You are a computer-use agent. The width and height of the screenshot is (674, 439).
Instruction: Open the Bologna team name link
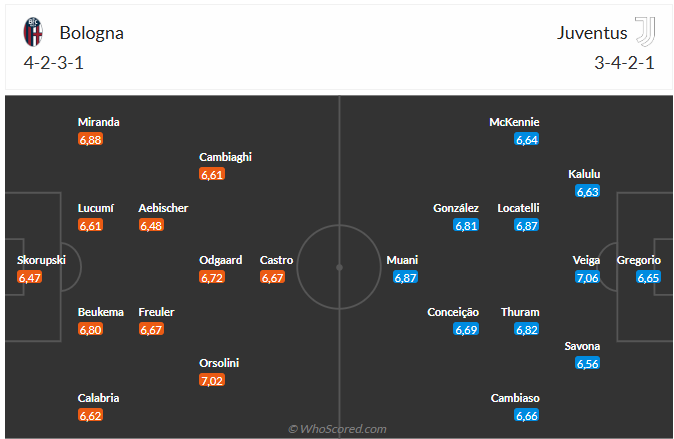click(x=91, y=33)
